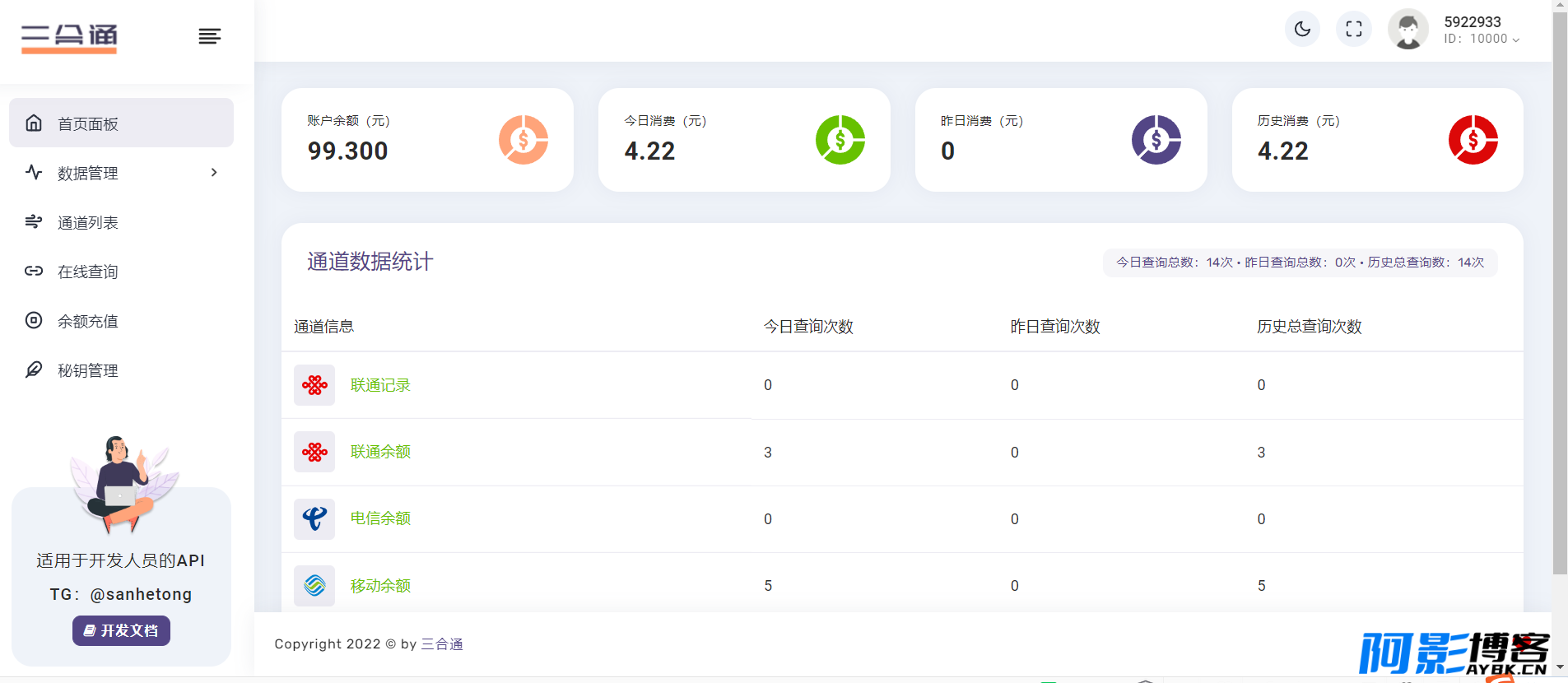The width and height of the screenshot is (1568, 683).
Task: Click the 4.22 value under 今日消费
Action: [649, 151]
